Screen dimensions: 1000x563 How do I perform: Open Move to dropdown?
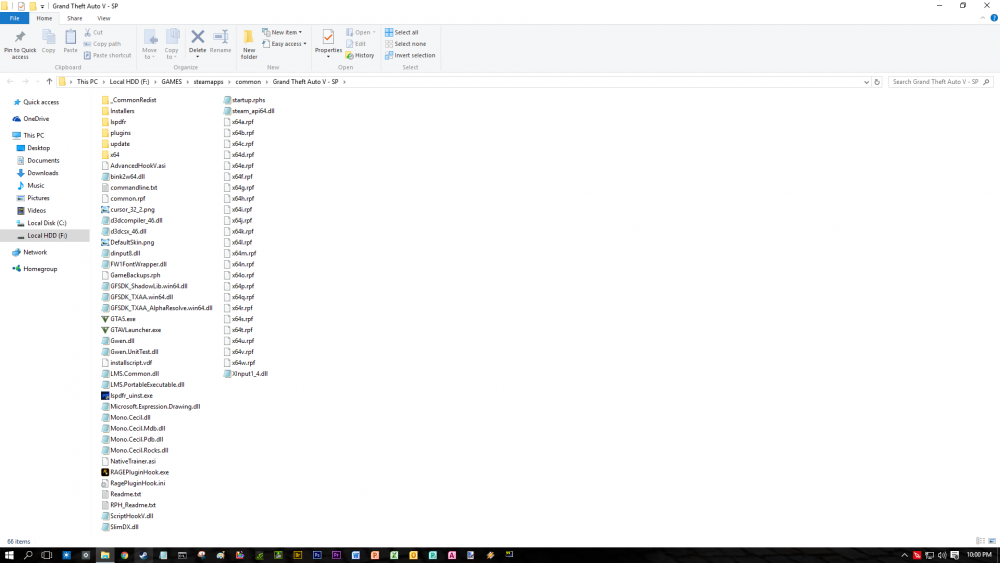pos(150,45)
